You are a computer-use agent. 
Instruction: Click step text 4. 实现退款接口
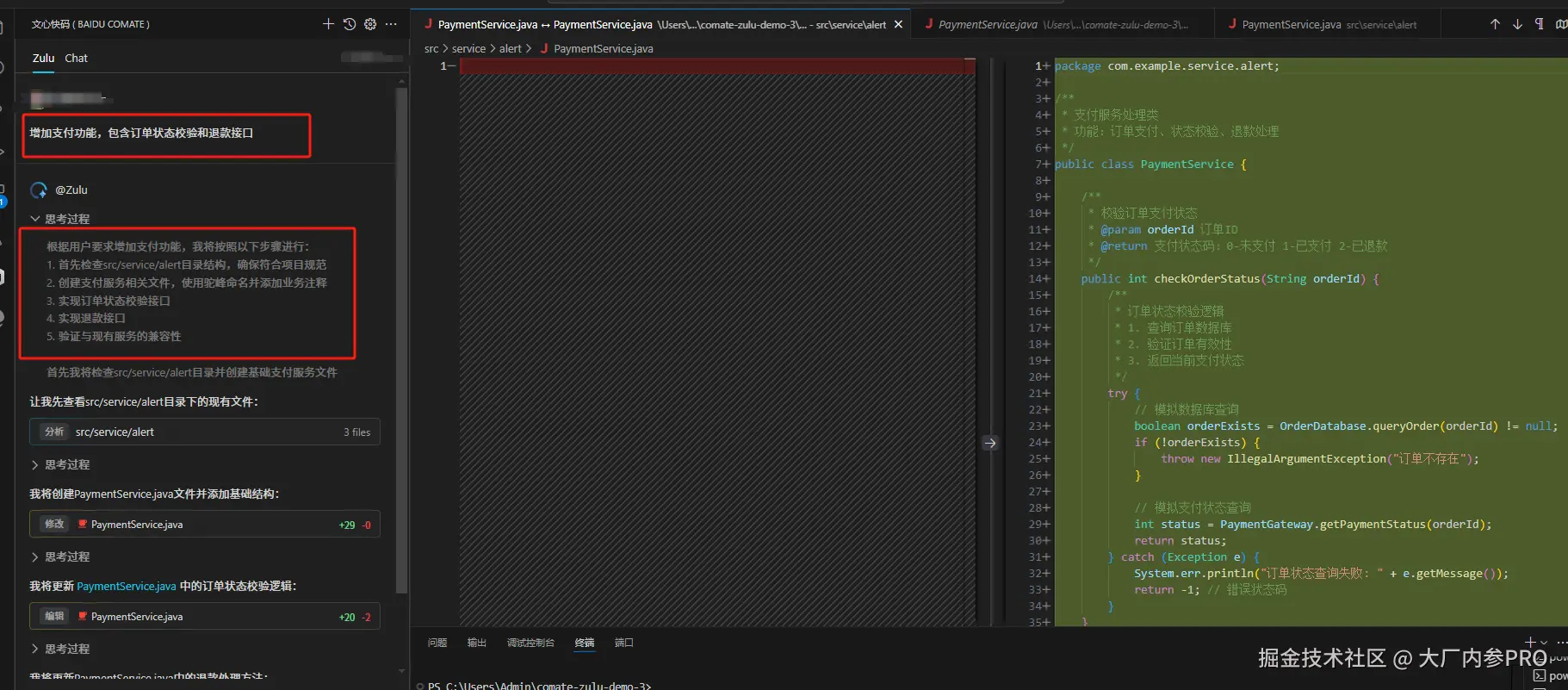(86, 318)
